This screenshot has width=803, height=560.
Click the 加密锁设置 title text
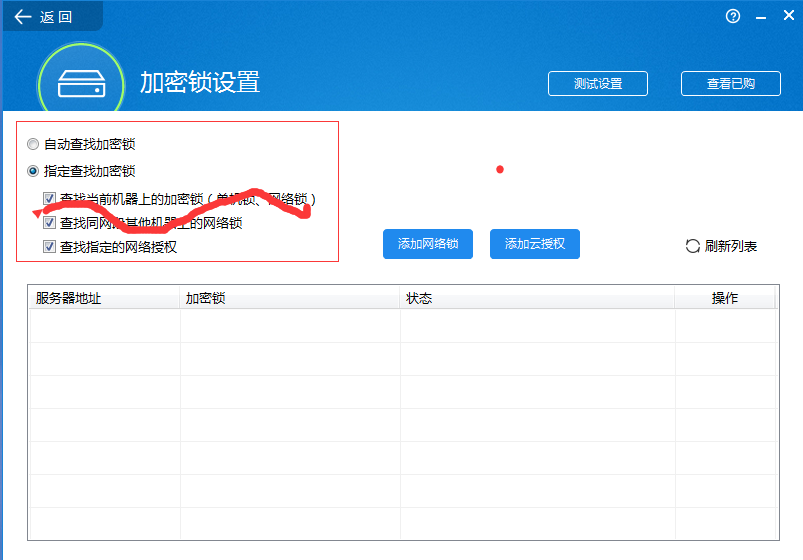coord(200,82)
